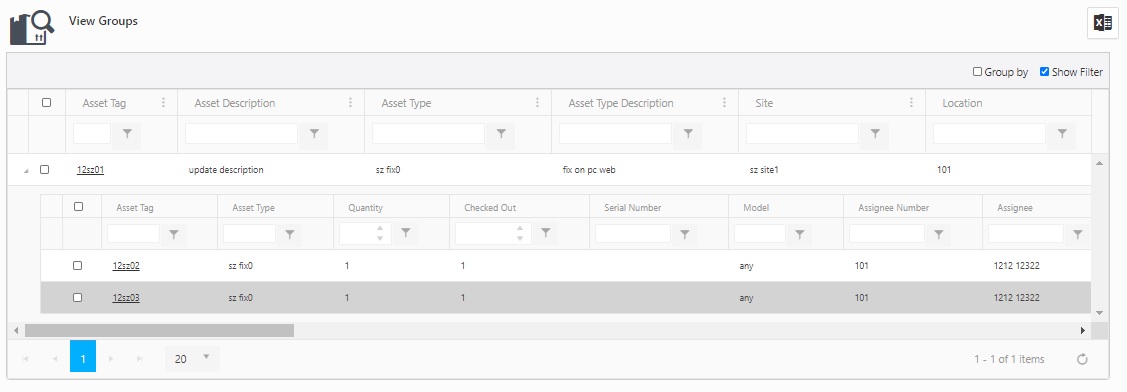Click the vertical scrollbar's up arrow
The image size is (1127, 392).
click(1099, 164)
